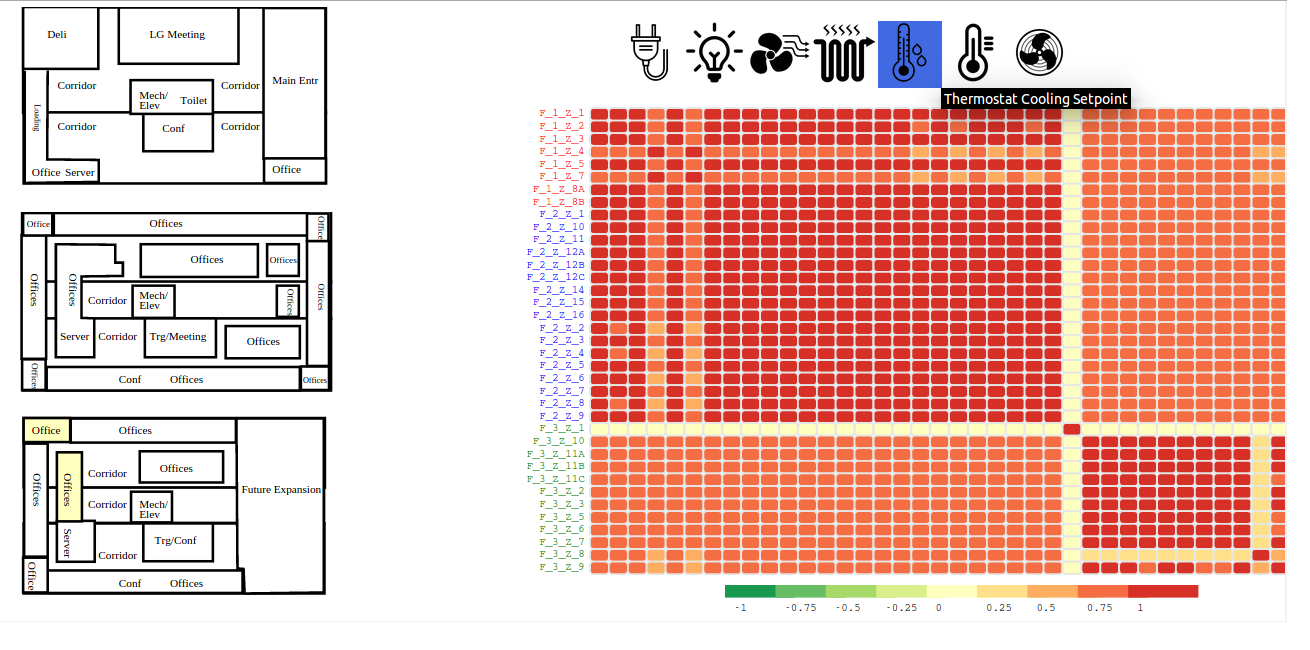Select row label F_3_Z_1

click(x=561, y=428)
